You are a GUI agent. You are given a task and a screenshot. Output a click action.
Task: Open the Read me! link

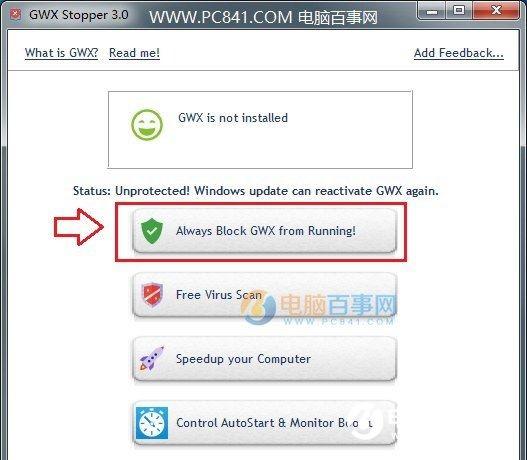click(134, 53)
